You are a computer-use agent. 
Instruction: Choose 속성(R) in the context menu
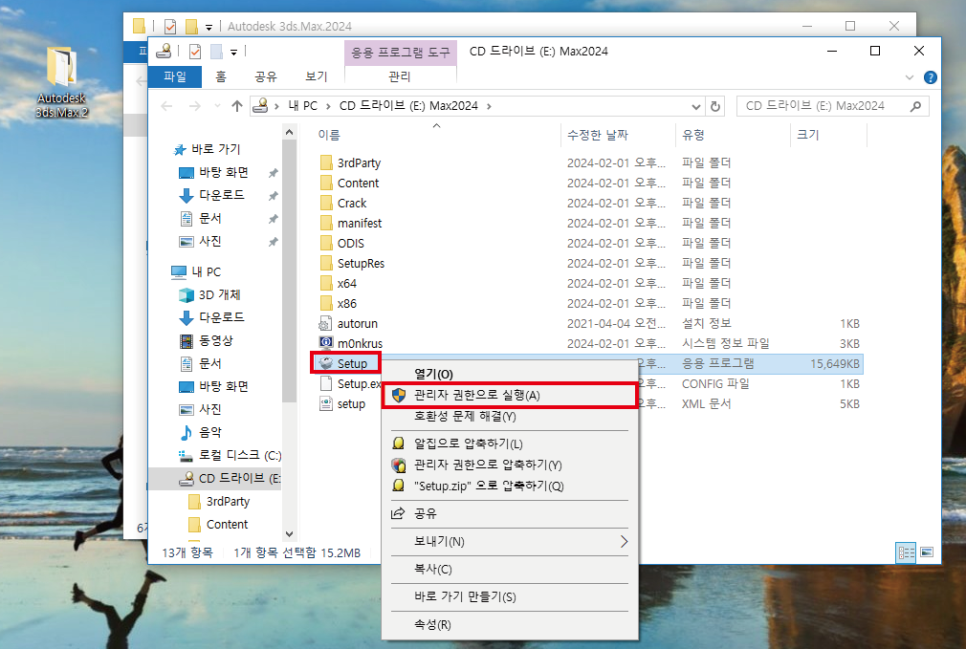pyautogui.click(x=510, y=624)
